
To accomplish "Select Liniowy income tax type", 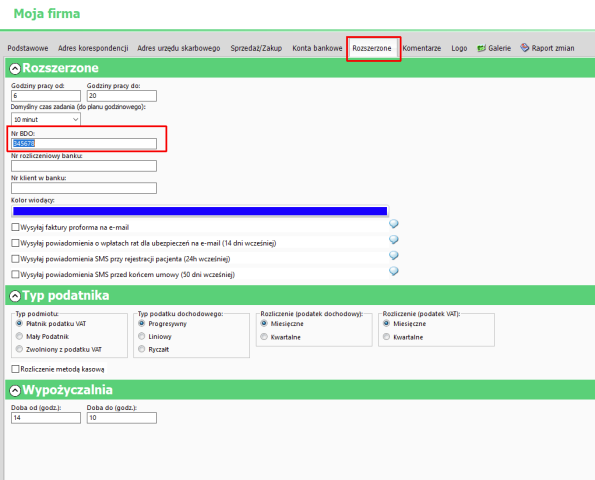I will point(142,336).
